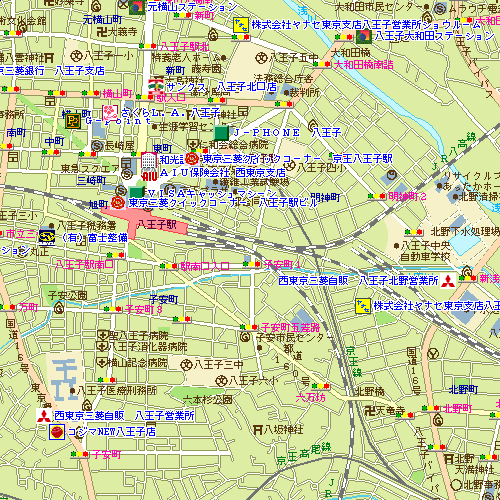500x500 pixels.
Task: Click the 子安公園 park label
Action: point(68,295)
